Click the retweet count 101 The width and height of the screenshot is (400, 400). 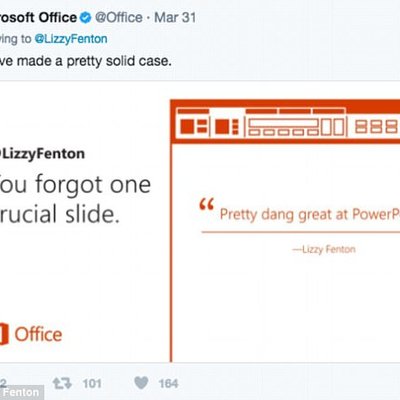click(92, 384)
